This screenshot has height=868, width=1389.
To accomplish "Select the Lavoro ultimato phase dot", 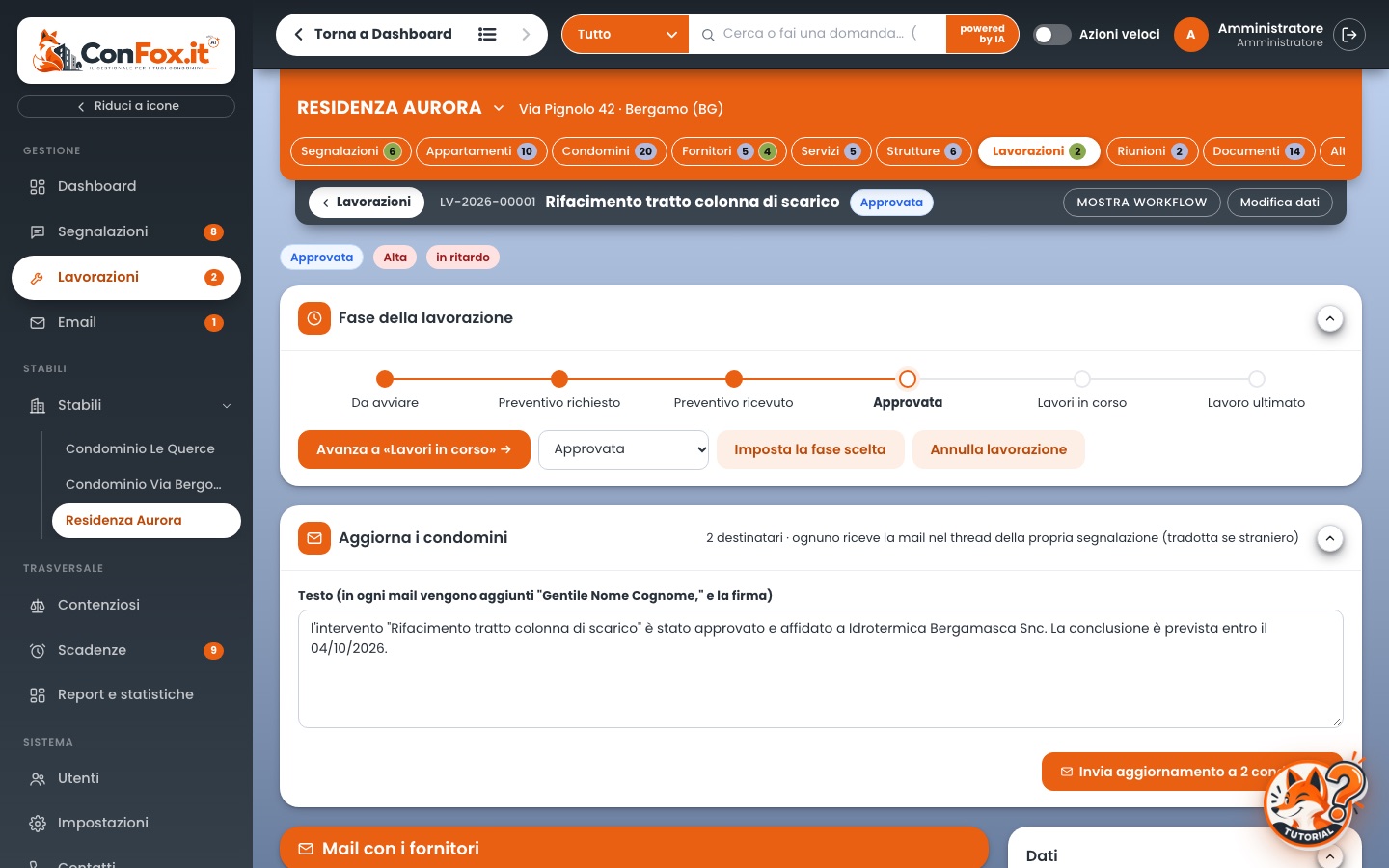I will (x=1256, y=379).
